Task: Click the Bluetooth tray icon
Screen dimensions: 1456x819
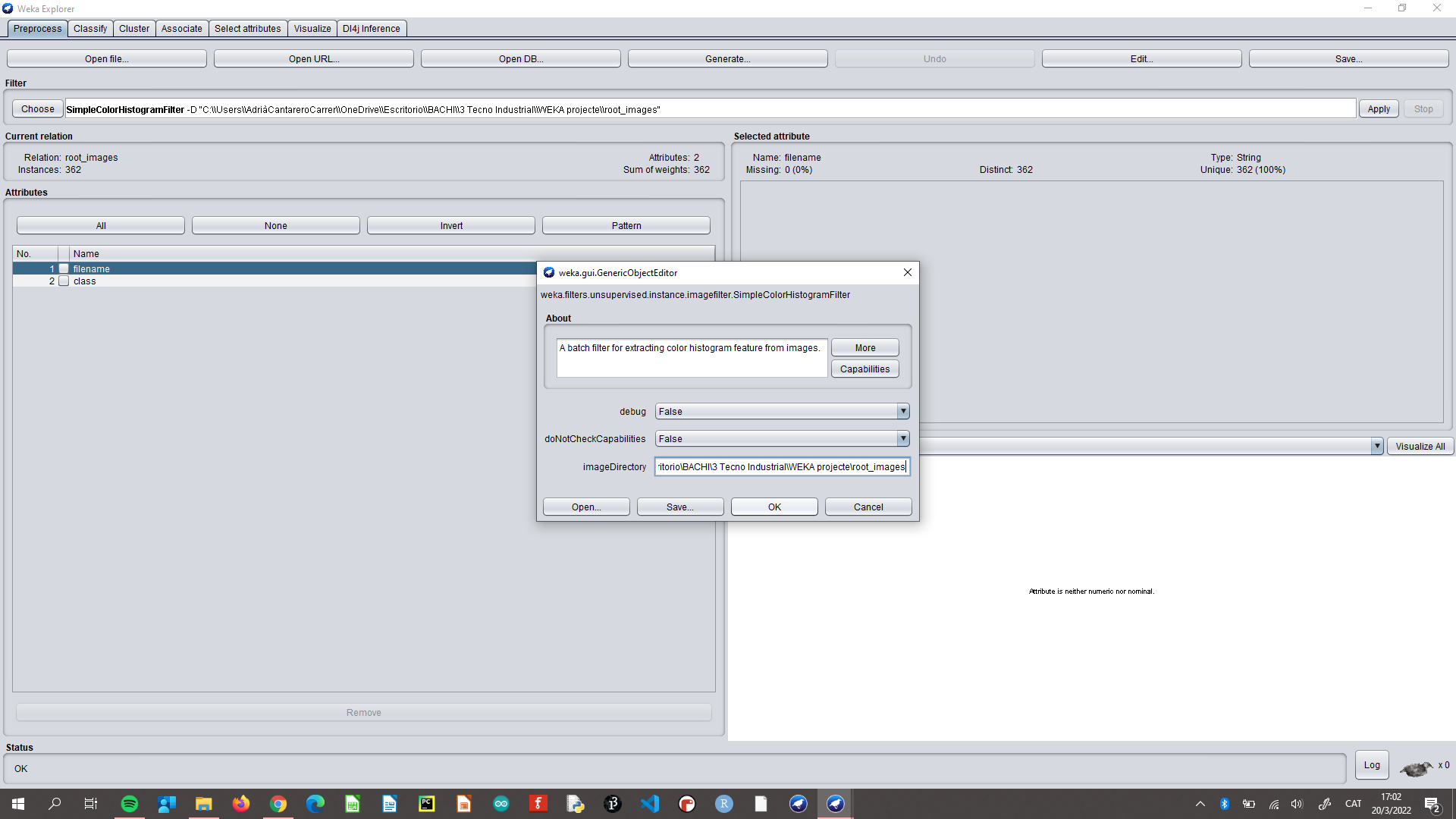Action: 1224,804
